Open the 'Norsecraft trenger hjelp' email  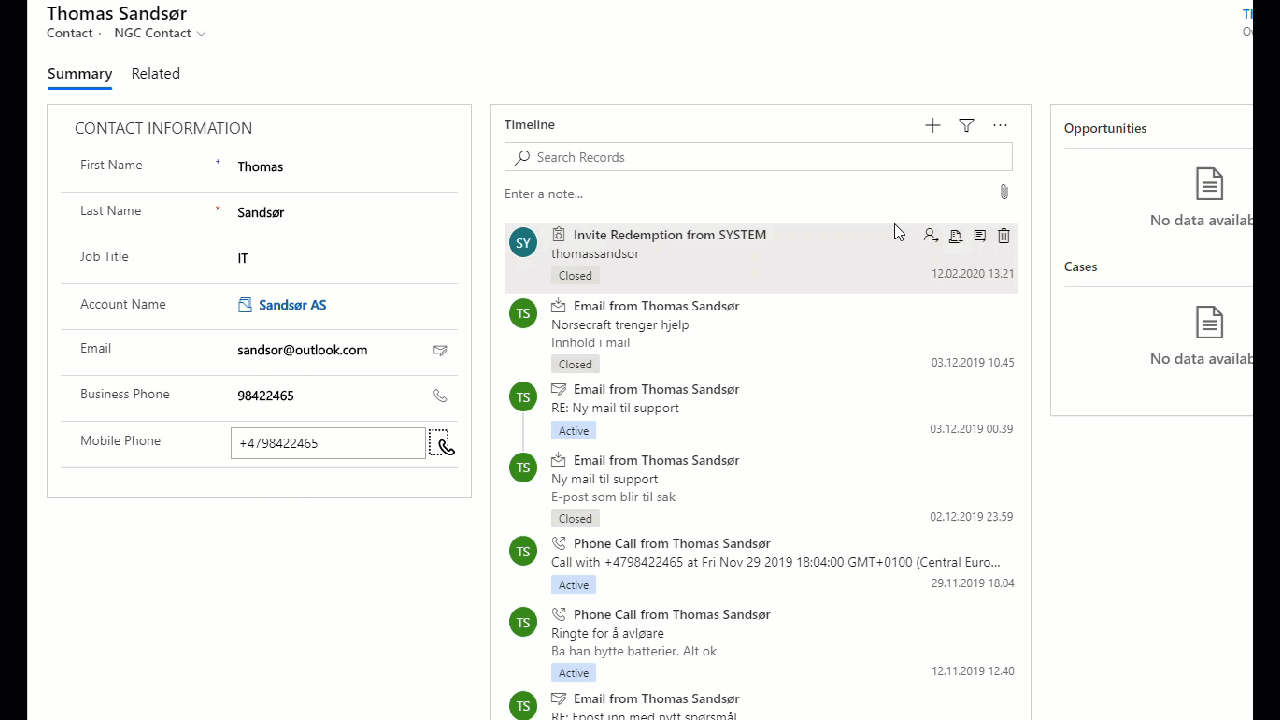point(620,325)
